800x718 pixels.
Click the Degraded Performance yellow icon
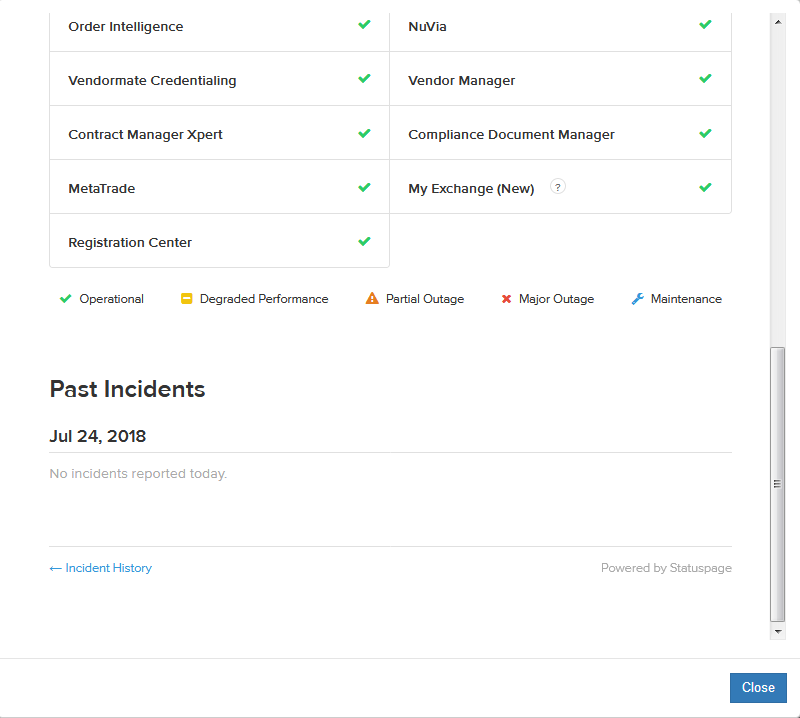pos(186,299)
